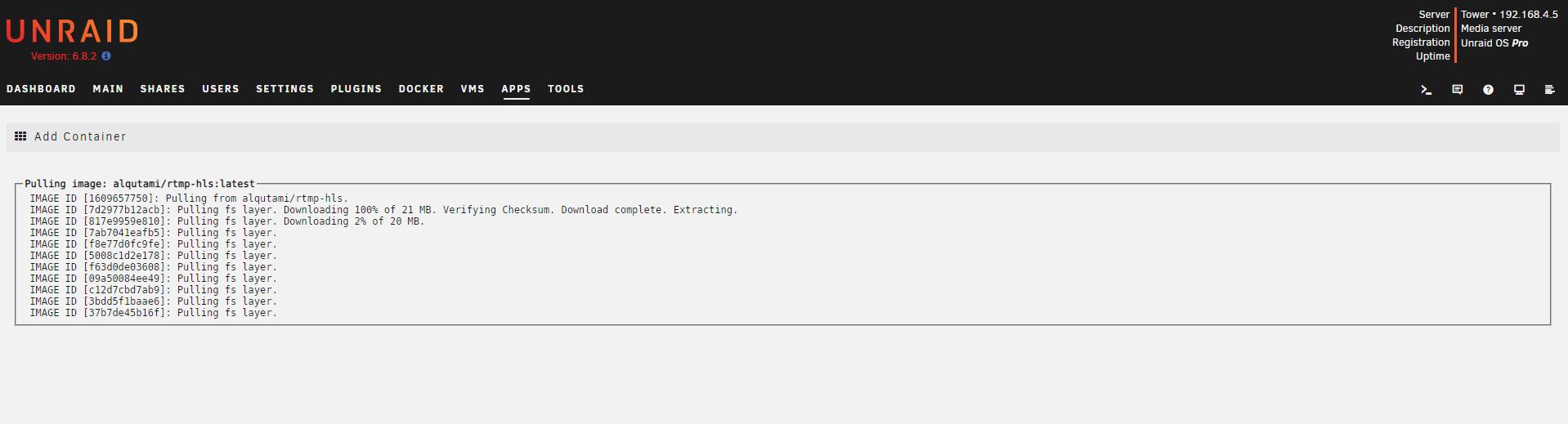
Task: Navigate to the Docker tab
Action: (x=421, y=89)
